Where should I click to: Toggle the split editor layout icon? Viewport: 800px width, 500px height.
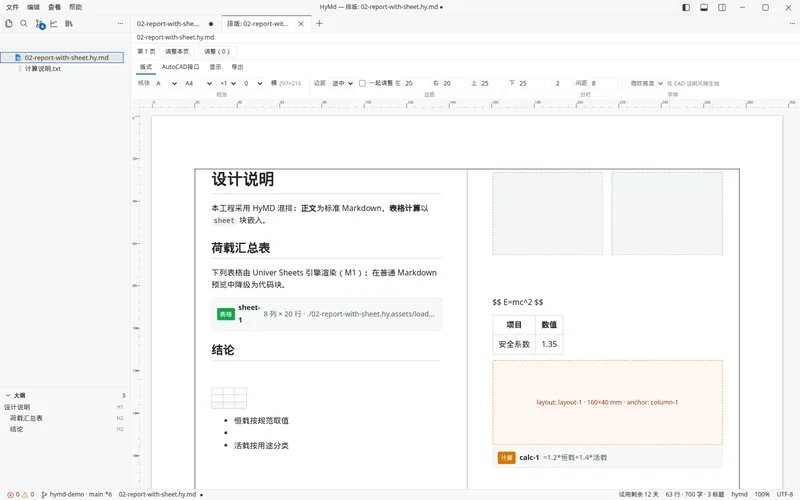(721, 7)
